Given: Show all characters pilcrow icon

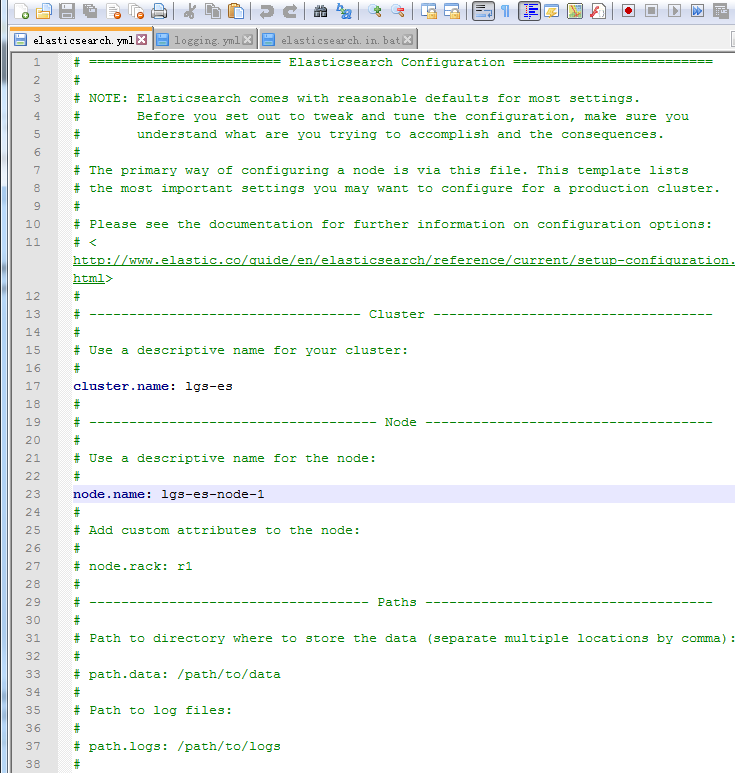Looking at the screenshot, I should click(x=505, y=11).
